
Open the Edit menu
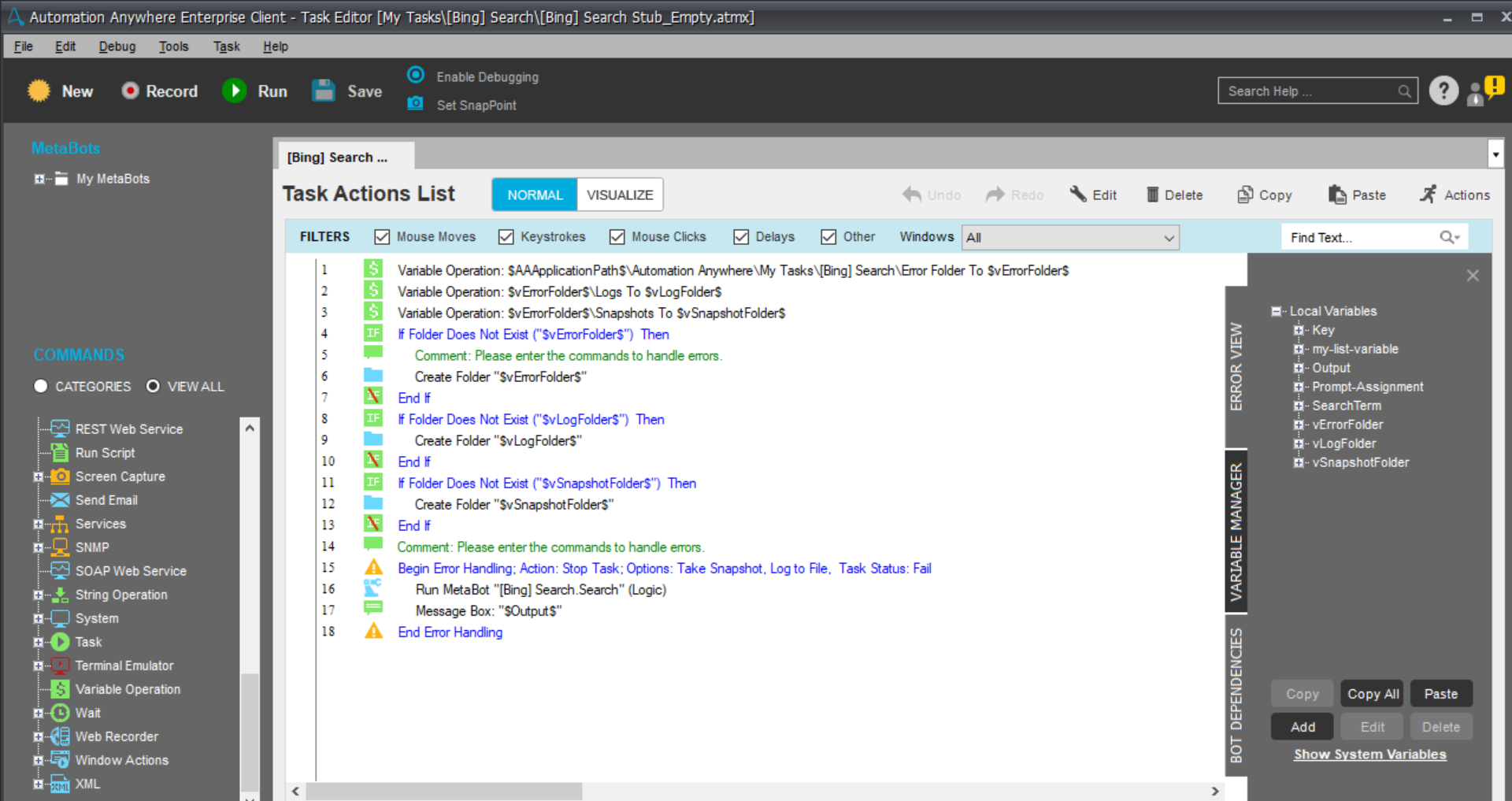[x=65, y=46]
